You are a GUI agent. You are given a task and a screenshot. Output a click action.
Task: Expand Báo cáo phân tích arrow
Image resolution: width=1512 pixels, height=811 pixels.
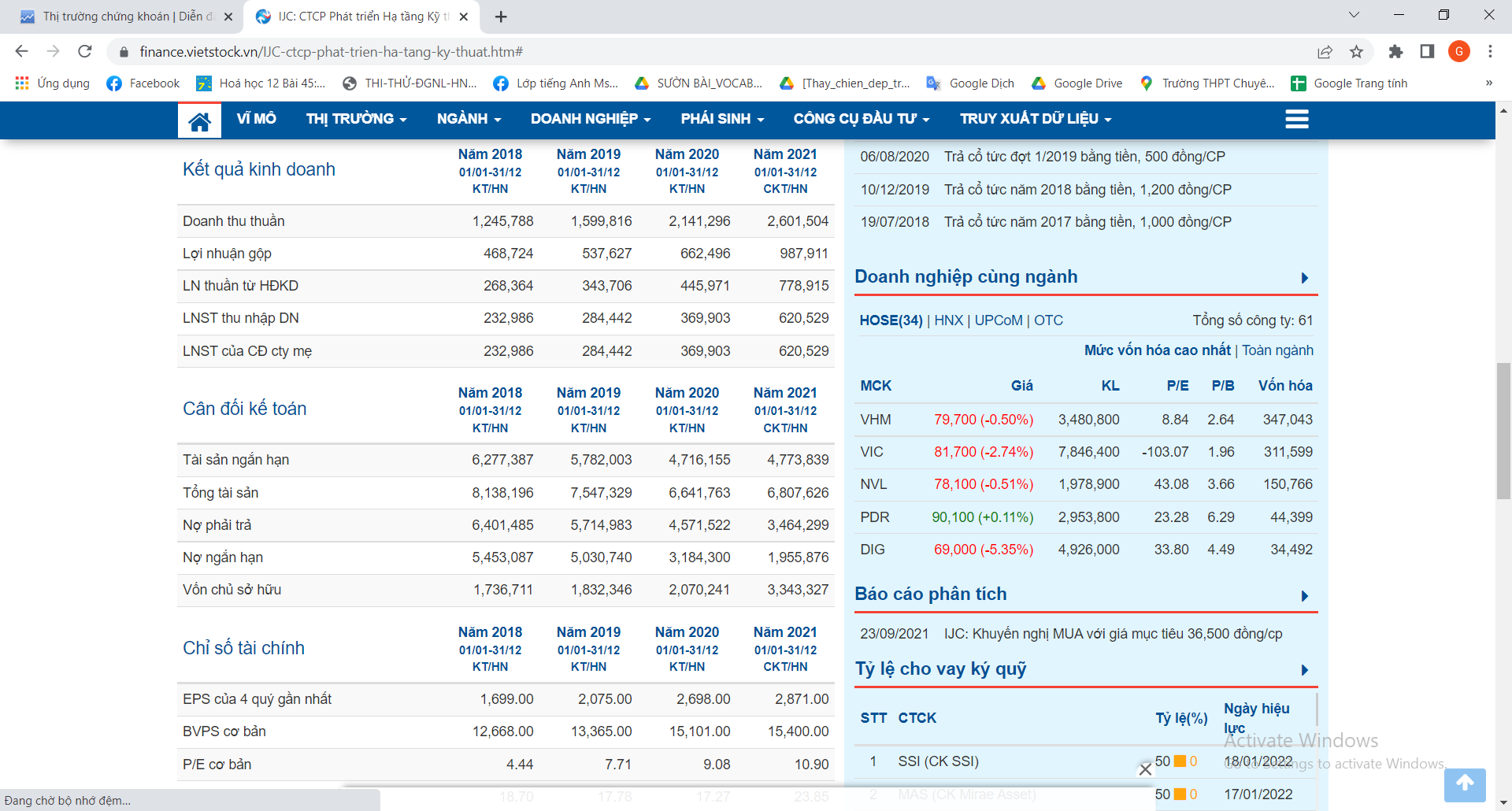click(x=1305, y=596)
